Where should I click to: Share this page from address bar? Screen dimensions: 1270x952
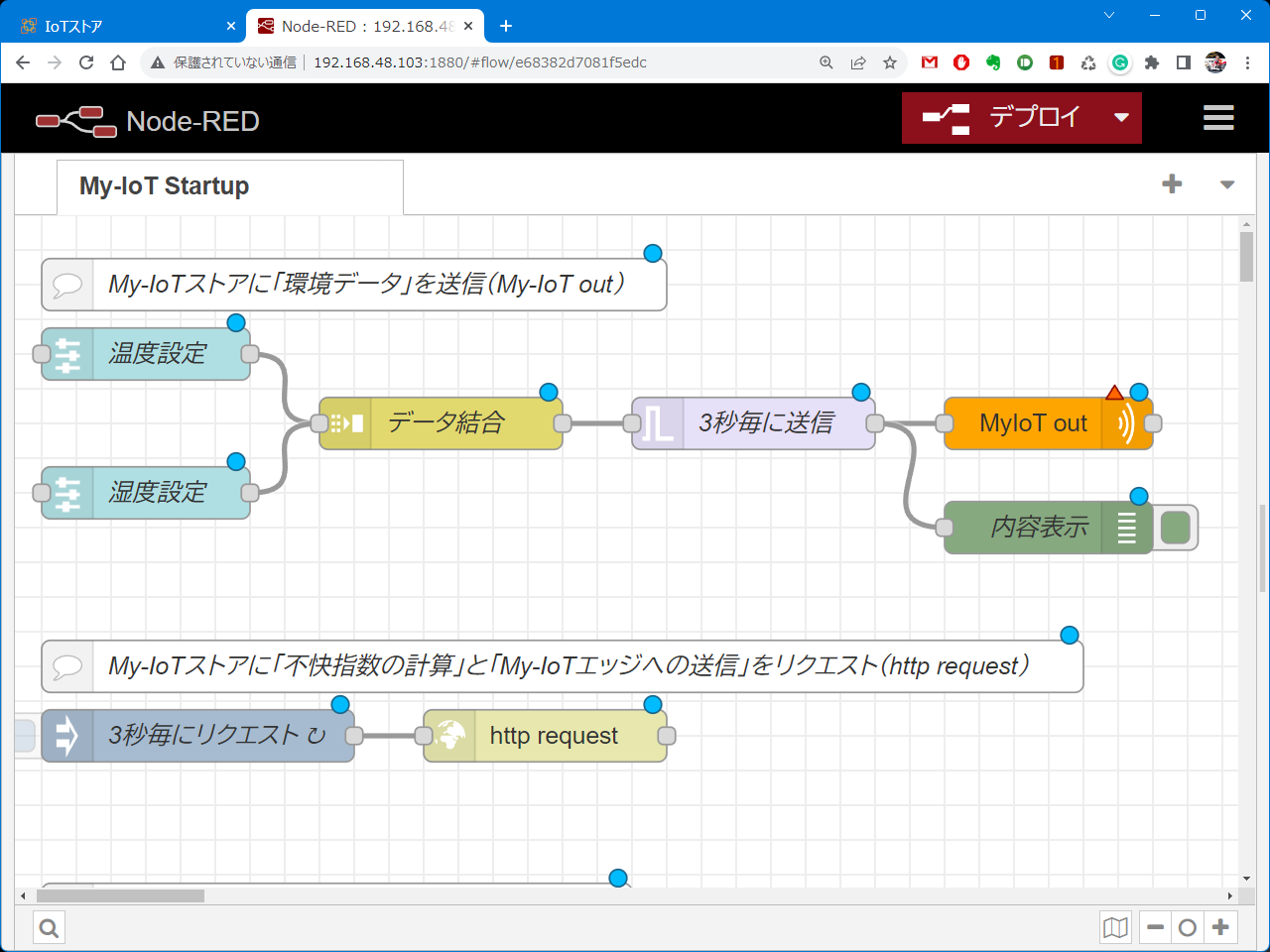[x=858, y=62]
